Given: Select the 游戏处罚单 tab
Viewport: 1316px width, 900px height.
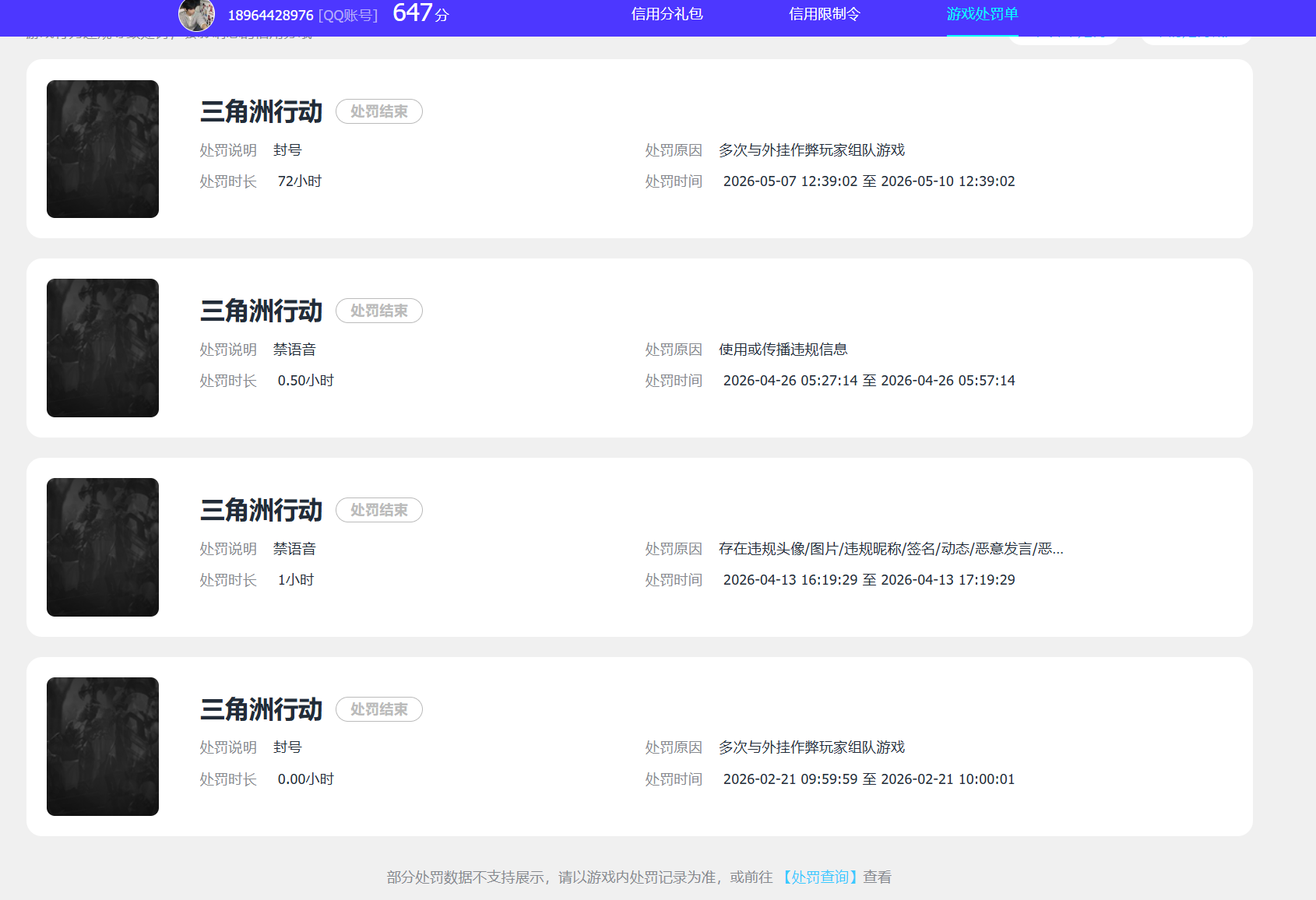Looking at the screenshot, I should tap(982, 14).
